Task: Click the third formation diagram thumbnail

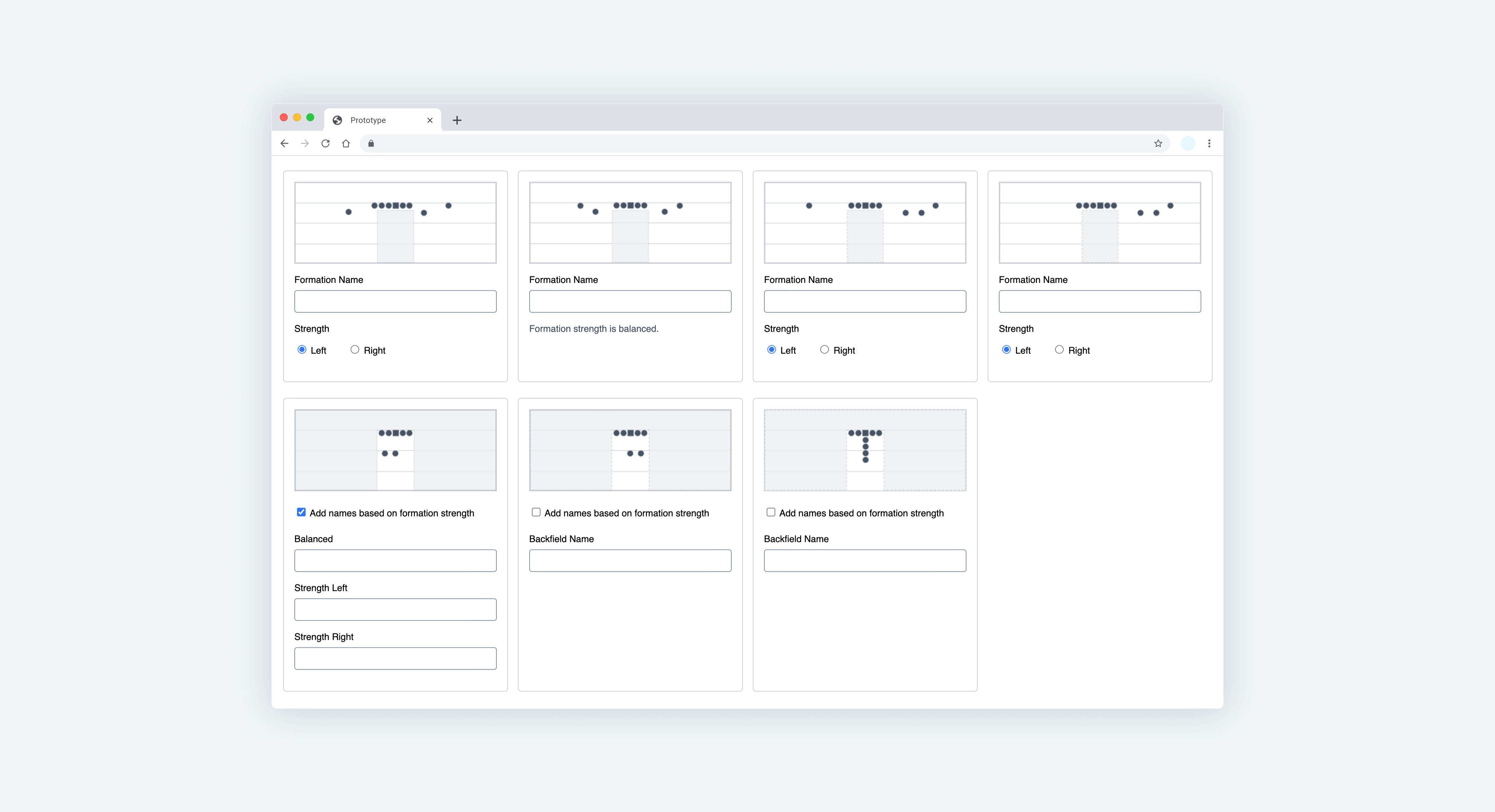Action: point(865,223)
